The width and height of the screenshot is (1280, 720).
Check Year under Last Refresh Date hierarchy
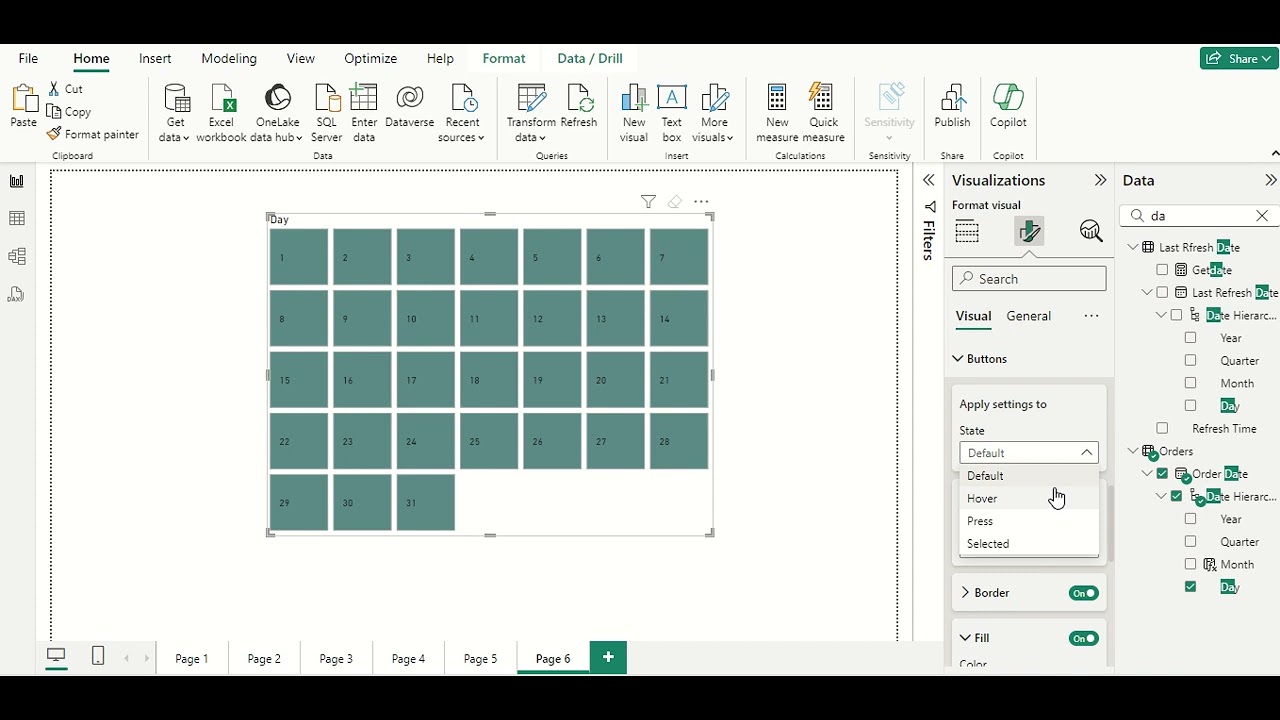click(x=1190, y=338)
